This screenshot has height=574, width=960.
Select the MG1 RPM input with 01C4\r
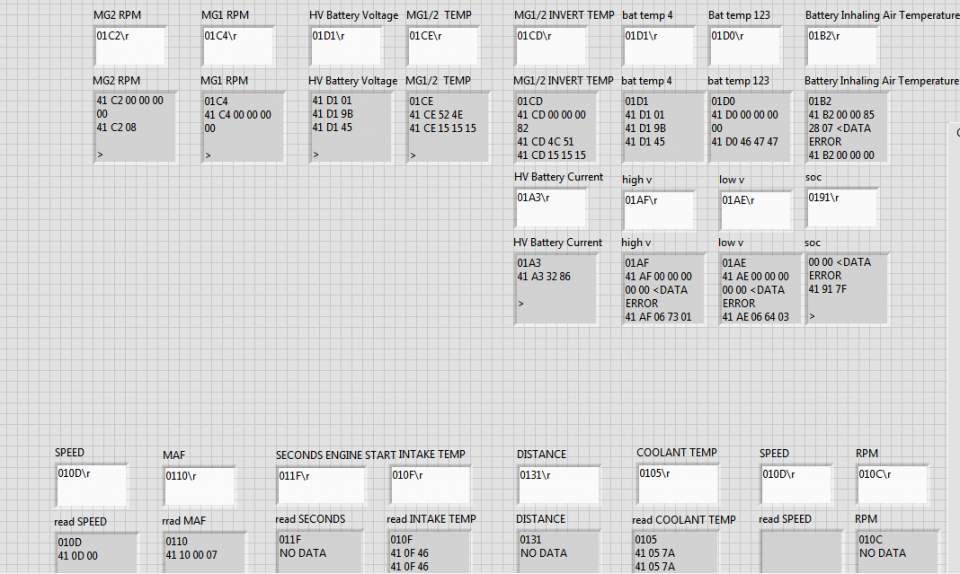pos(238,46)
